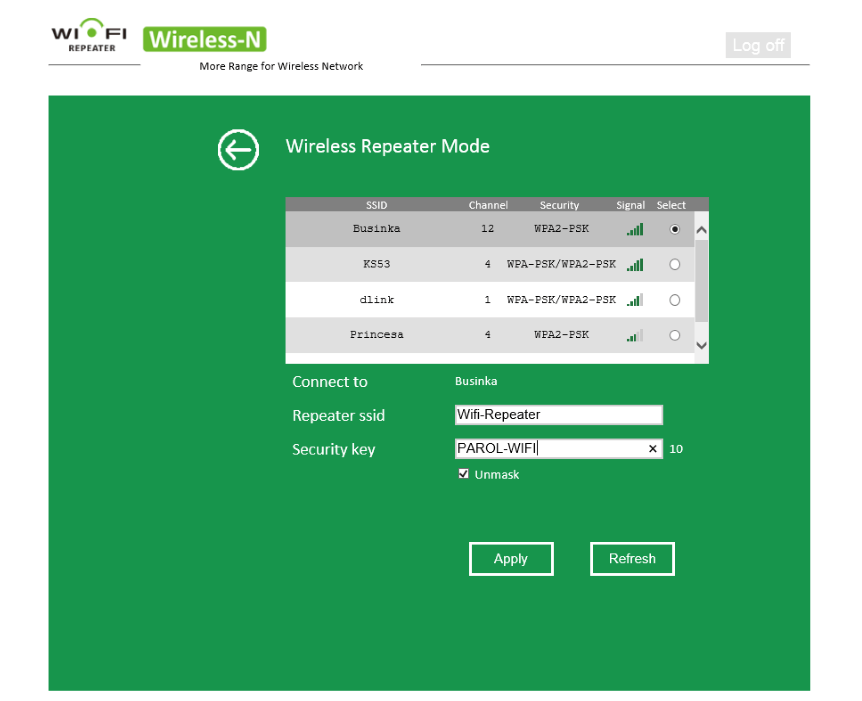The width and height of the screenshot is (862, 701).
Task: Click the back arrow icon
Action: pos(238,150)
